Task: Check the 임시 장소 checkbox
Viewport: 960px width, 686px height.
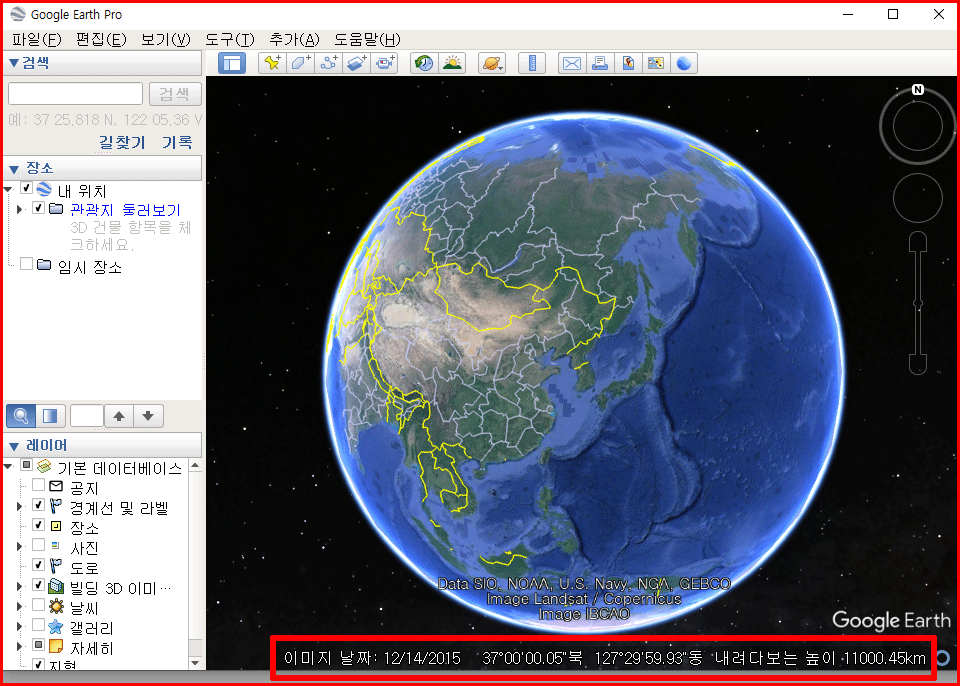Action: point(26,263)
